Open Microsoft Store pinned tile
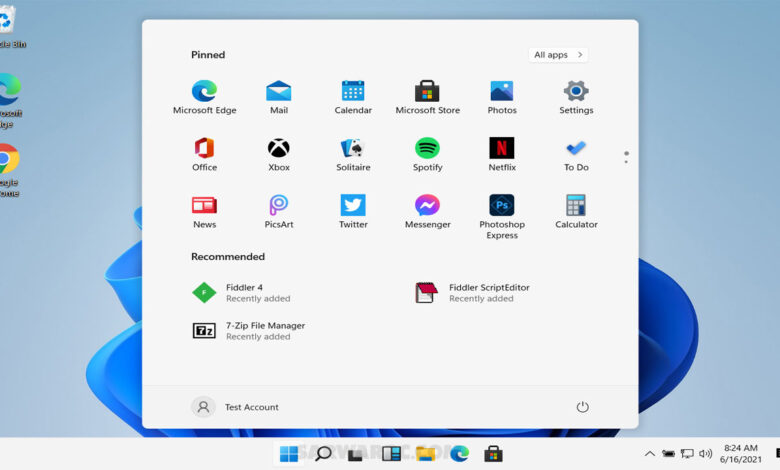This screenshot has height=470, width=780. click(x=427, y=97)
